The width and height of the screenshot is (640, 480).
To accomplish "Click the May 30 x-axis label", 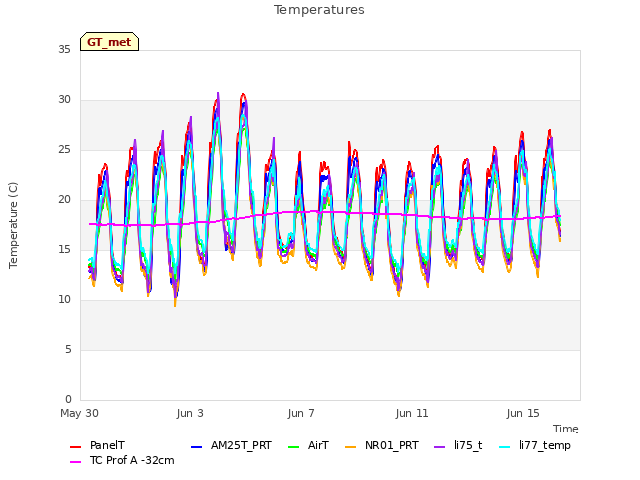I will [80, 413].
